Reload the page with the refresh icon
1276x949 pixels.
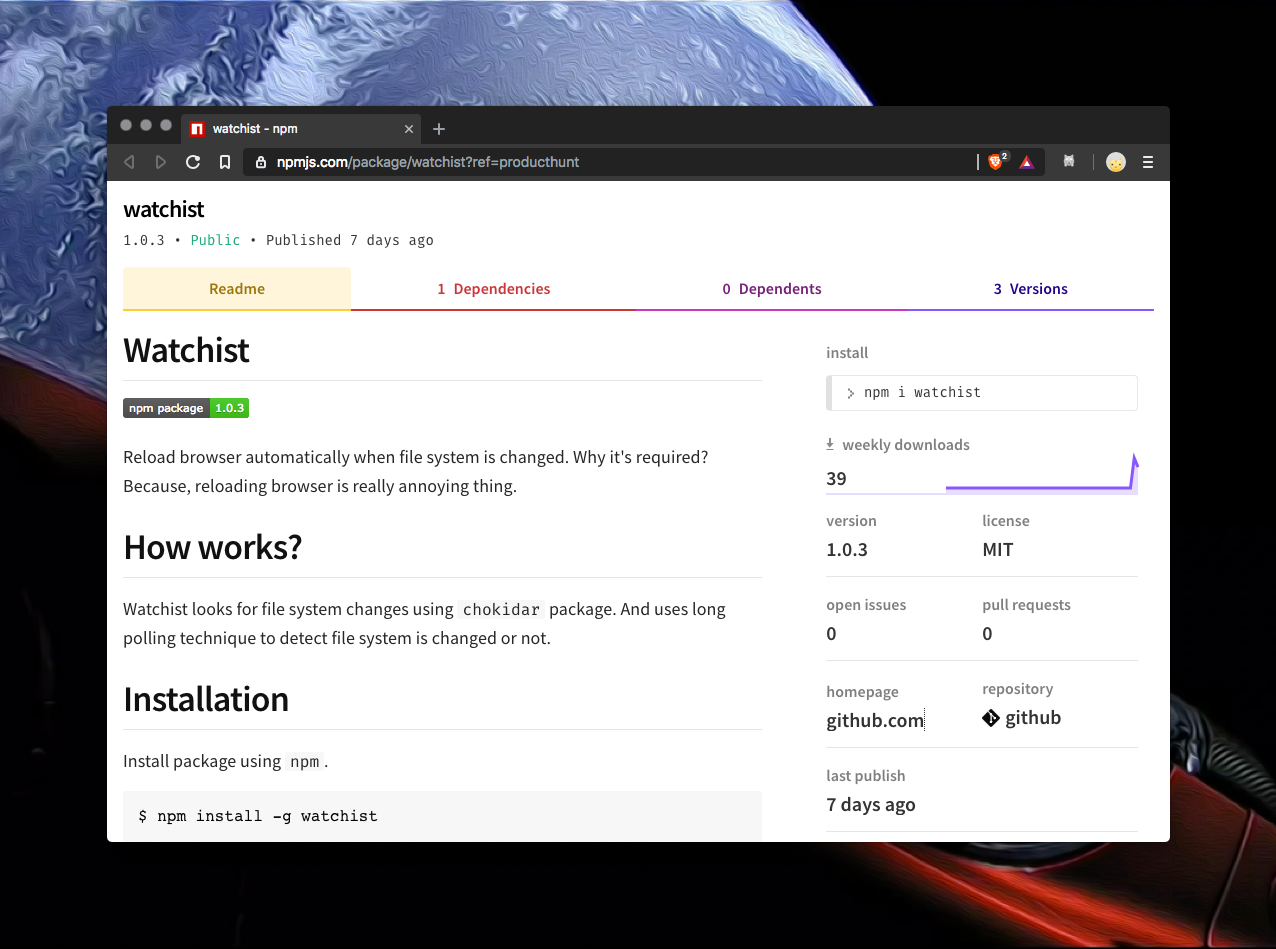click(x=193, y=162)
